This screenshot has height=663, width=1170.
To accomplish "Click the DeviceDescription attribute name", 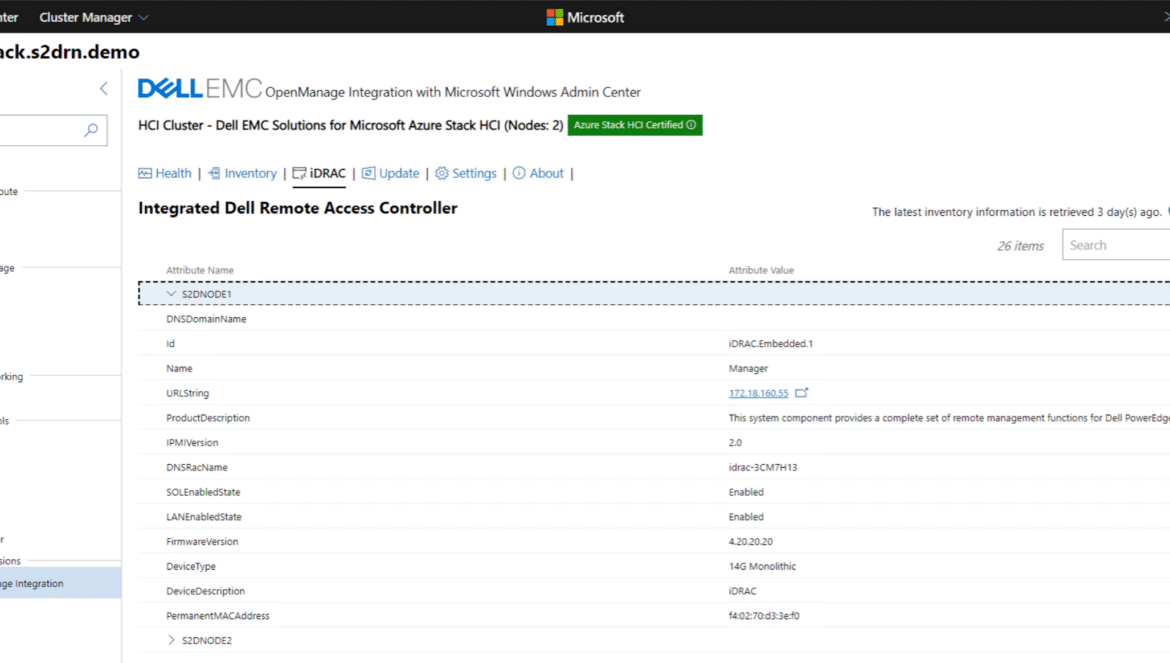I will pos(205,591).
